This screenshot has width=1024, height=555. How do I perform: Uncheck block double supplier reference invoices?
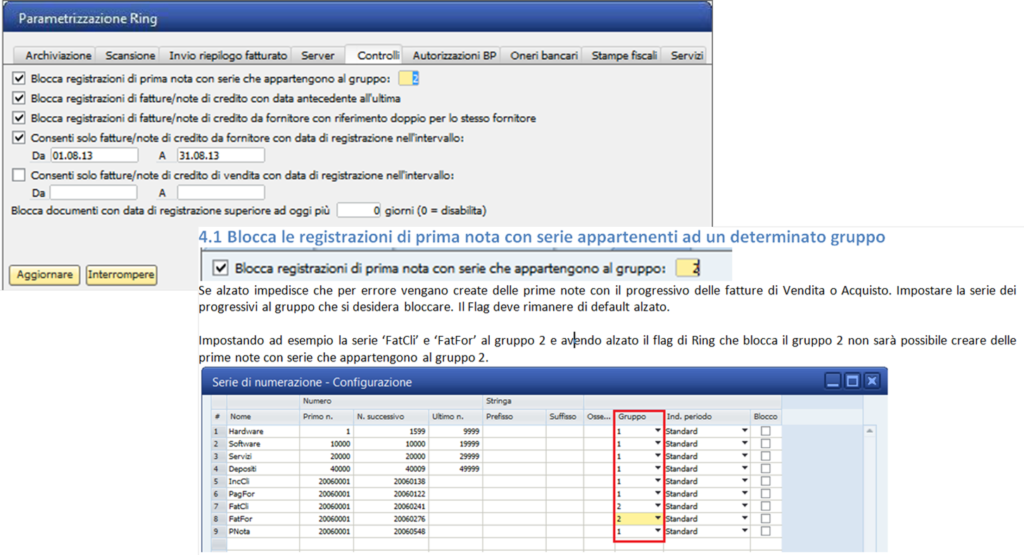(x=19, y=118)
